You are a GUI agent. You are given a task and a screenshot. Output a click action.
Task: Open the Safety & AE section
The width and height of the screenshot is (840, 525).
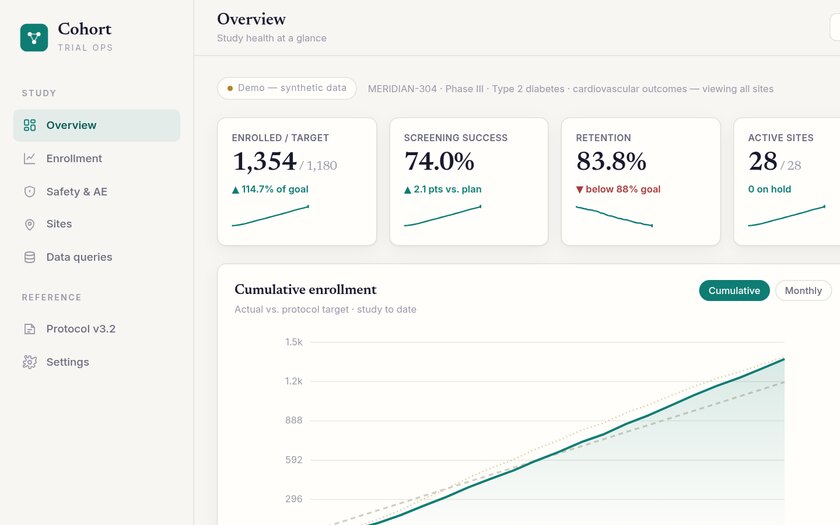click(x=96, y=192)
